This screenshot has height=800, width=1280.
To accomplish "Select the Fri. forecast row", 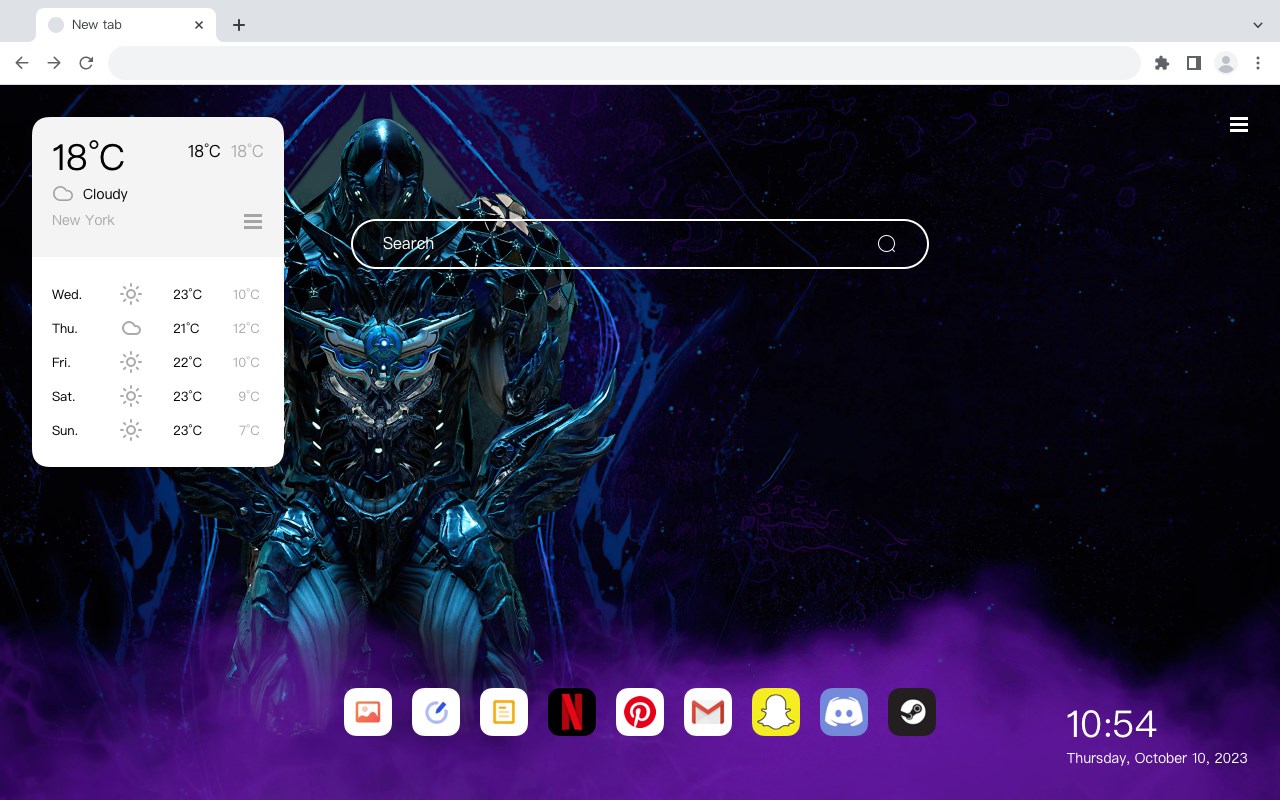I will tap(158, 362).
